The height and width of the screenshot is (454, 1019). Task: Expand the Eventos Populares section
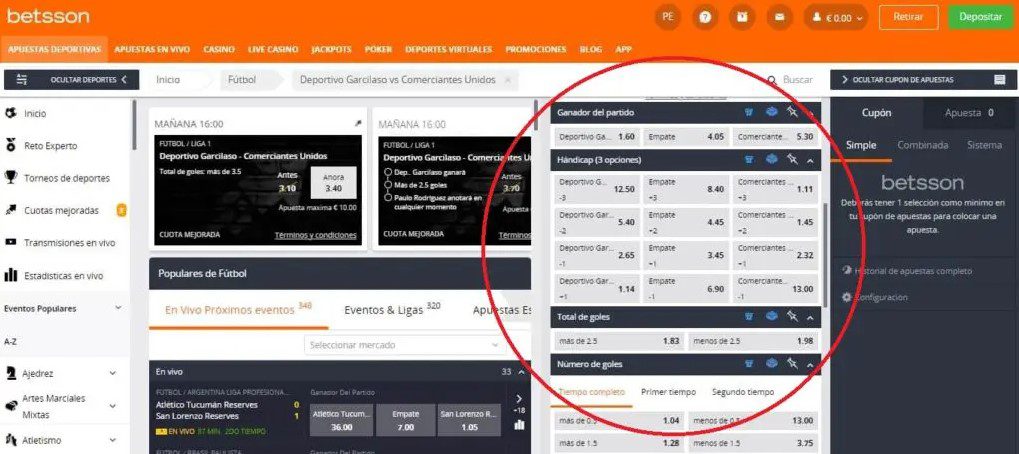coord(118,309)
